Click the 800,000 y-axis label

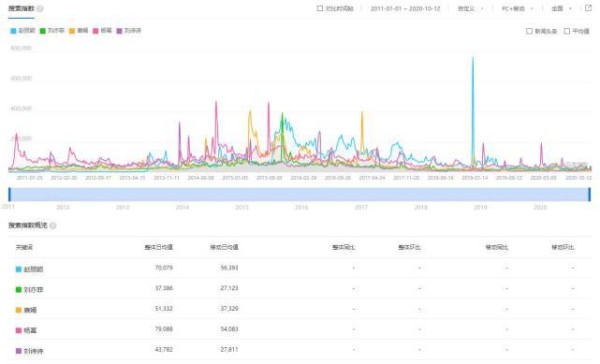click(x=21, y=48)
